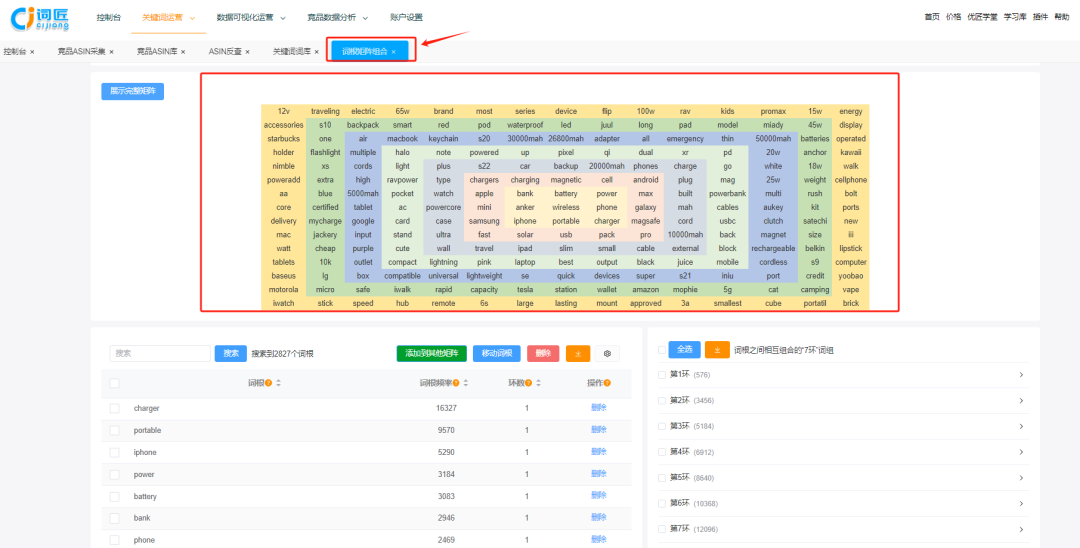Image resolution: width=1080 pixels, height=548 pixels.
Task: Click the 'starbucks' cell in the matrix
Action: click(284, 138)
